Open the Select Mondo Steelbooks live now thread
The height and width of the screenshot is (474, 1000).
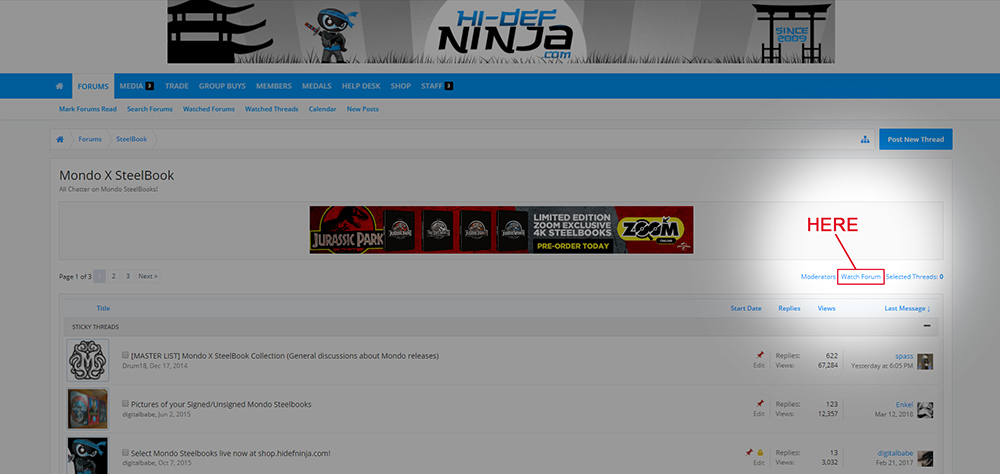coord(230,453)
